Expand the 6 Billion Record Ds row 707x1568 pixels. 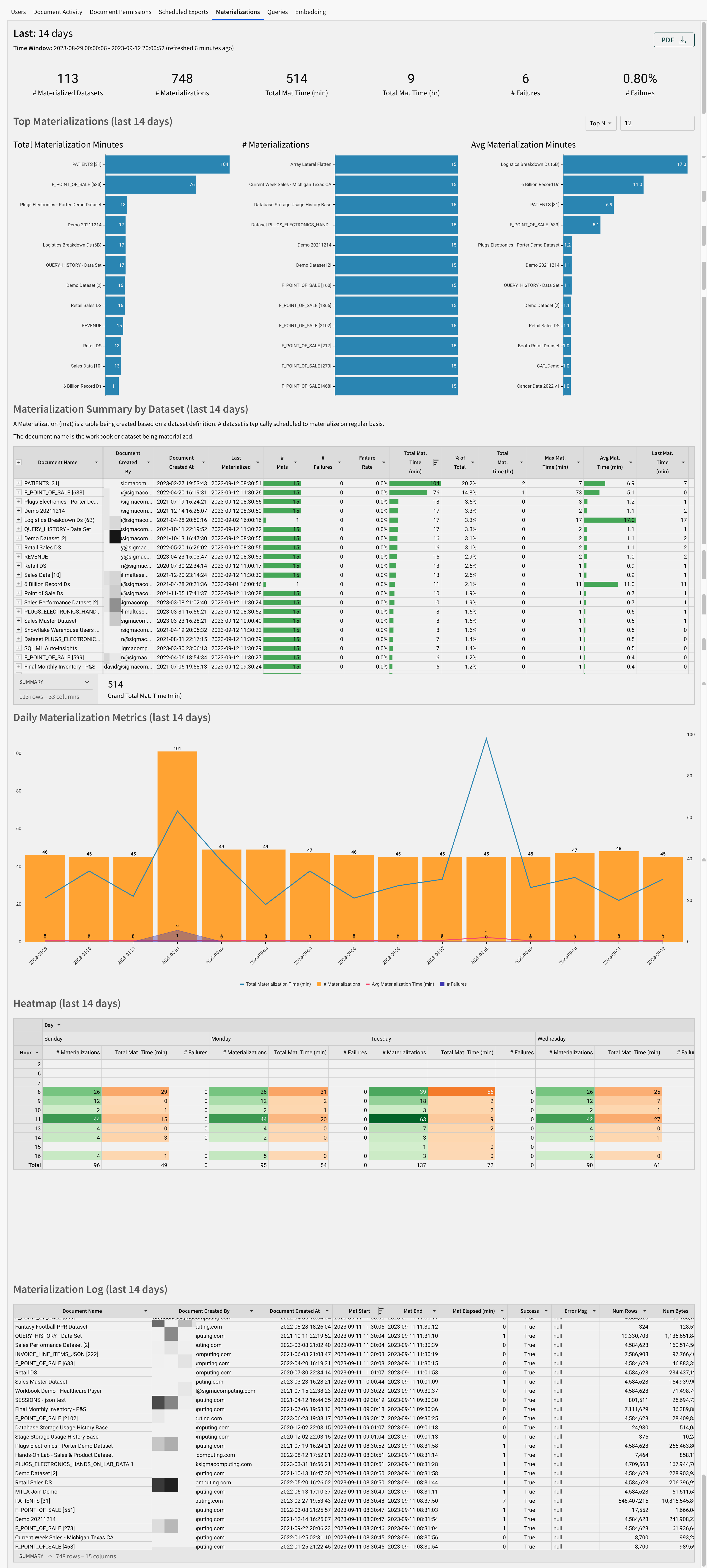point(19,584)
